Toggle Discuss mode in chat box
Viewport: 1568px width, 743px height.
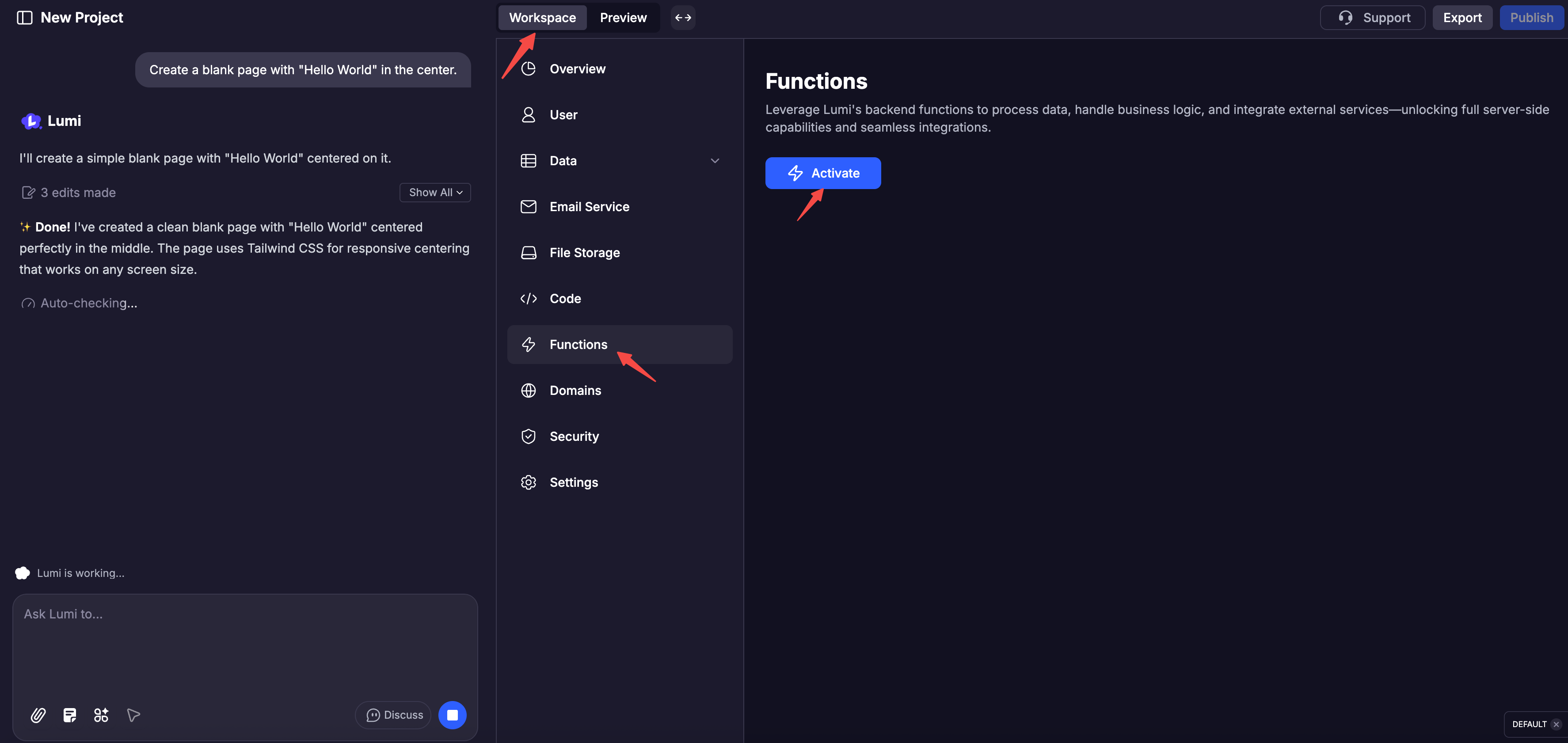click(x=394, y=715)
